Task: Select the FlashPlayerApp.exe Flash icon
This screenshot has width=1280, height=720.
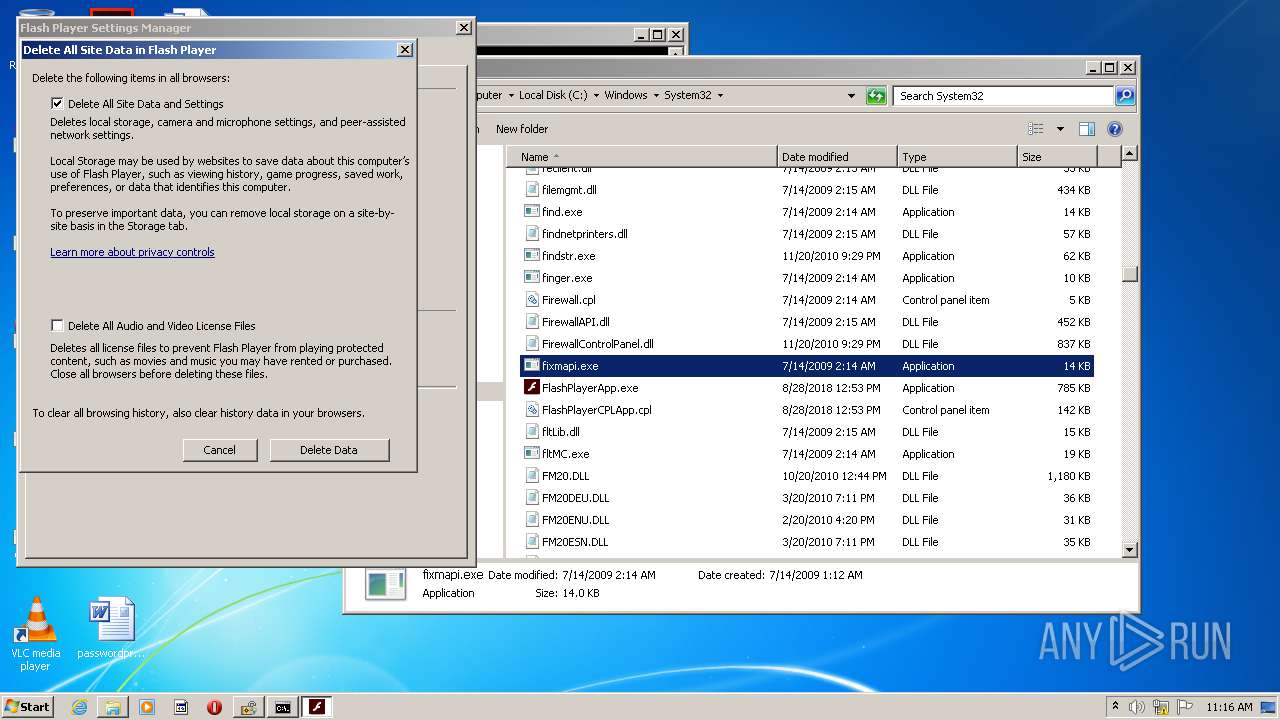Action: point(533,388)
